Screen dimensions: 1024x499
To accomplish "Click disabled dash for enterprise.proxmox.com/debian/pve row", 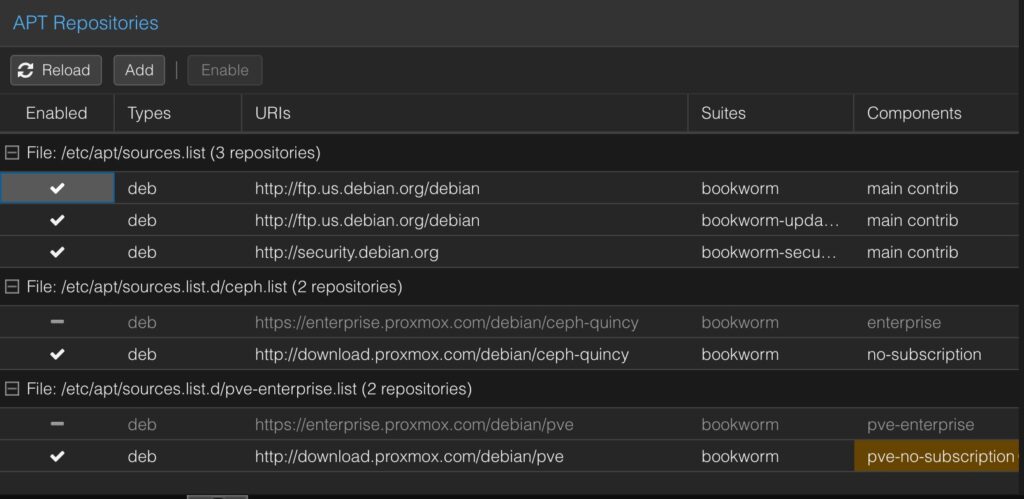I will click(x=57, y=425).
